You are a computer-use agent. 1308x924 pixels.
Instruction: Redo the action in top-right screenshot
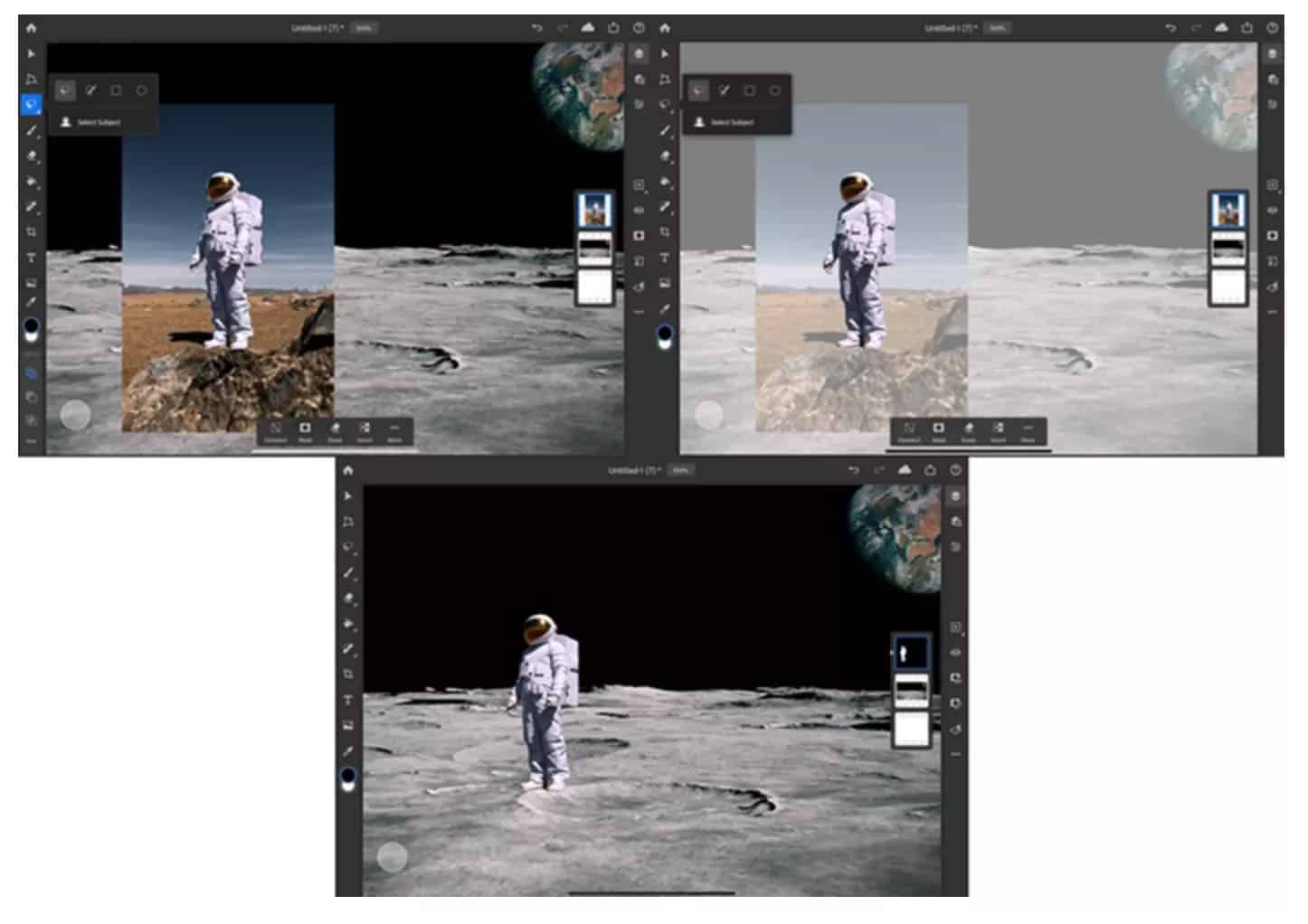1196,28
